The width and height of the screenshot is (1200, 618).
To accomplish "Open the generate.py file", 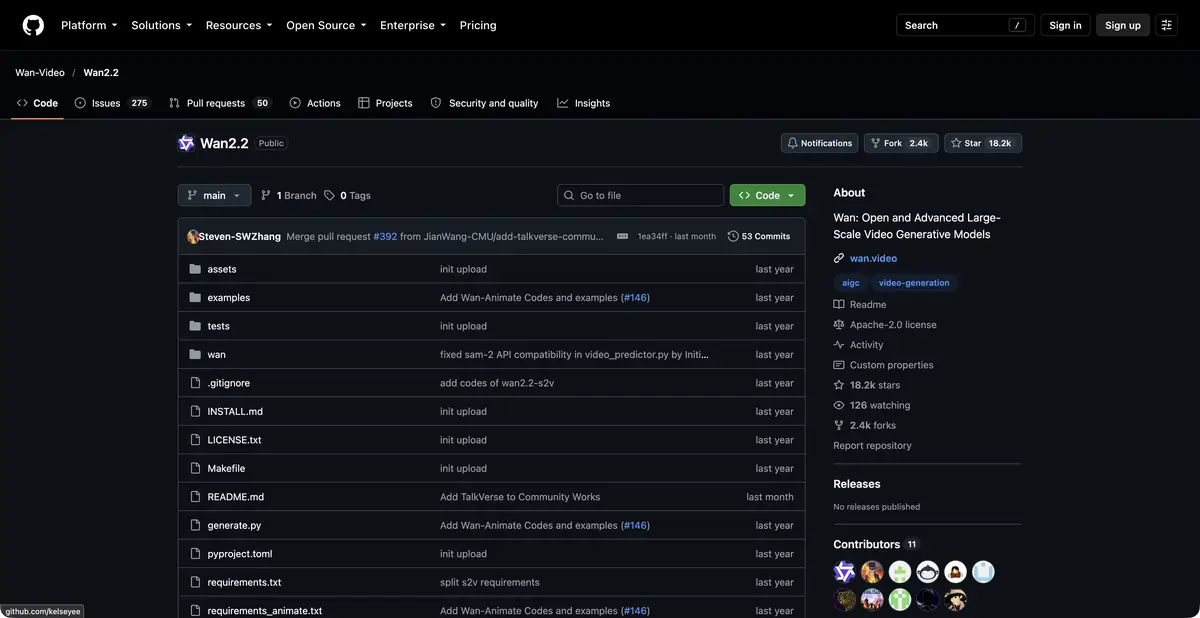I will coord(234,525).
